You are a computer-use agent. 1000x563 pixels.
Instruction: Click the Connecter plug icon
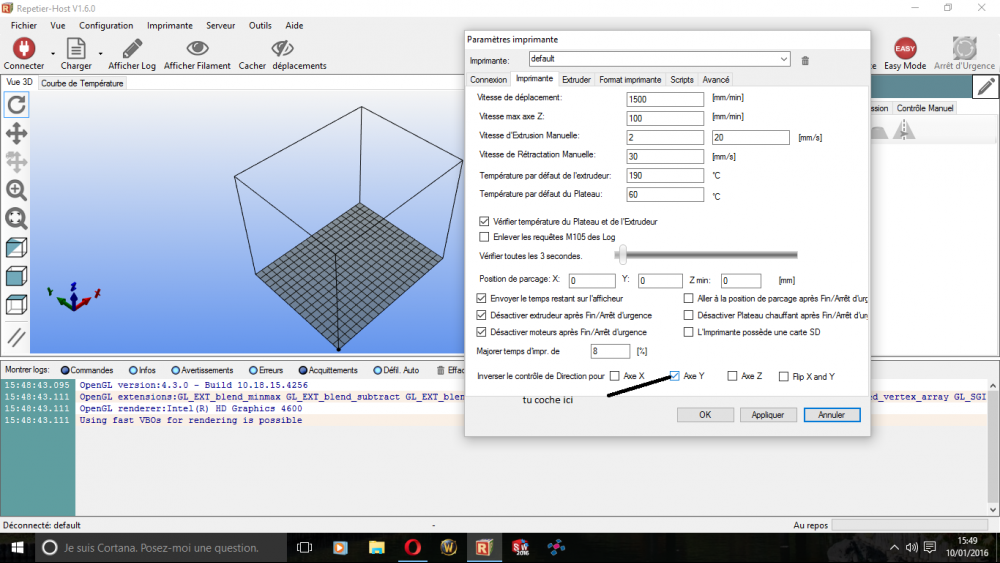24,48
